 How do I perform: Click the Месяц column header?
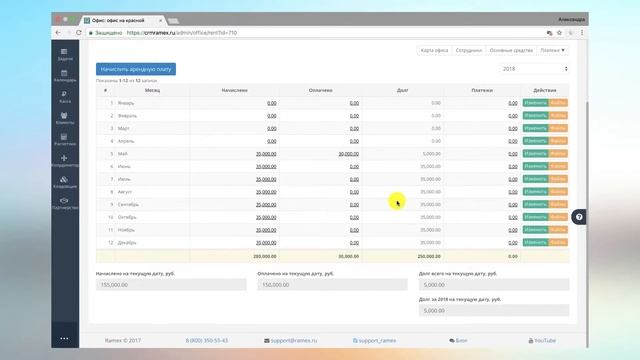pos(152,90)
